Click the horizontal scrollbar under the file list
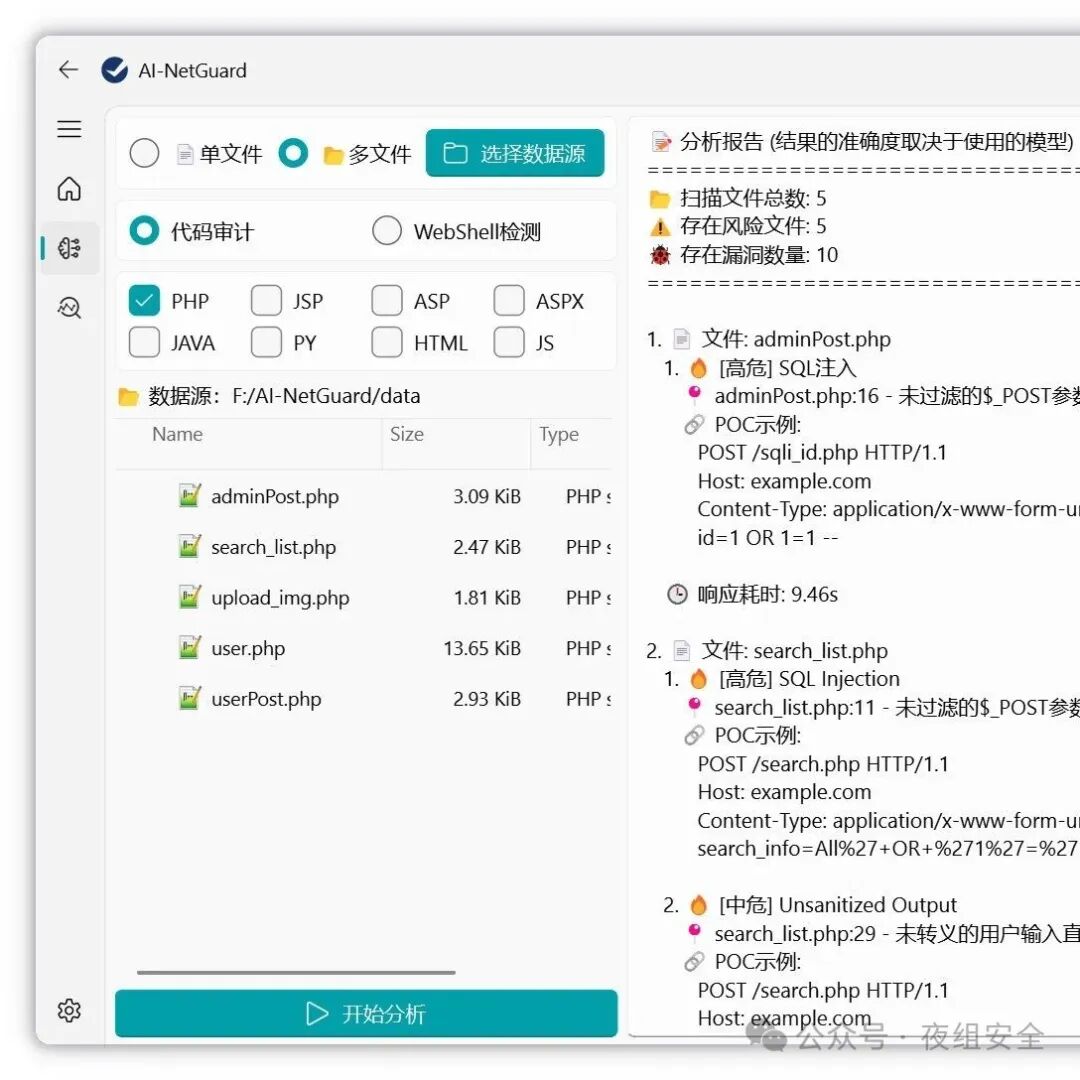The height and width of the screenshot is (1080, 1080). click(296, 973)
